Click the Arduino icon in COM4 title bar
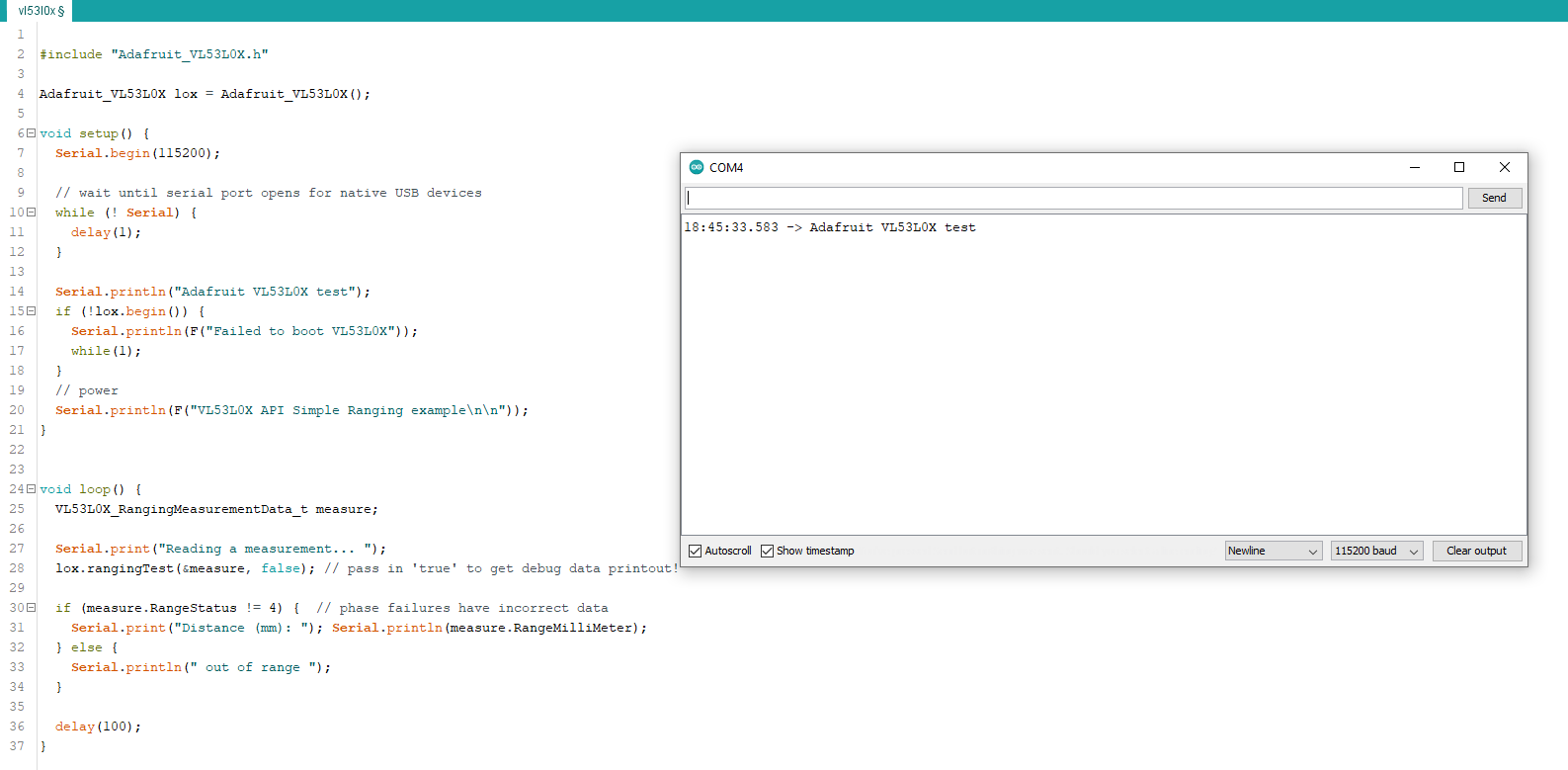The height and width of the screenshot is (770, 1568). tap(697, 168)
